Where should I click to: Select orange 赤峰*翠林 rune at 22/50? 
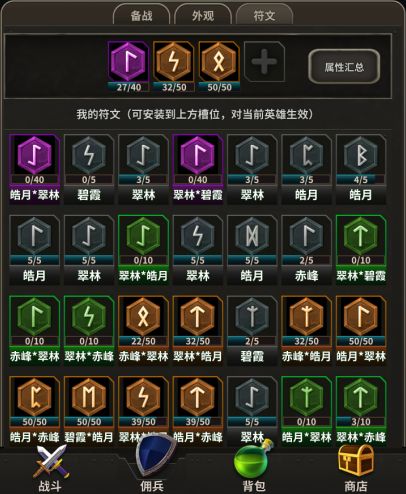coord(143,330)
